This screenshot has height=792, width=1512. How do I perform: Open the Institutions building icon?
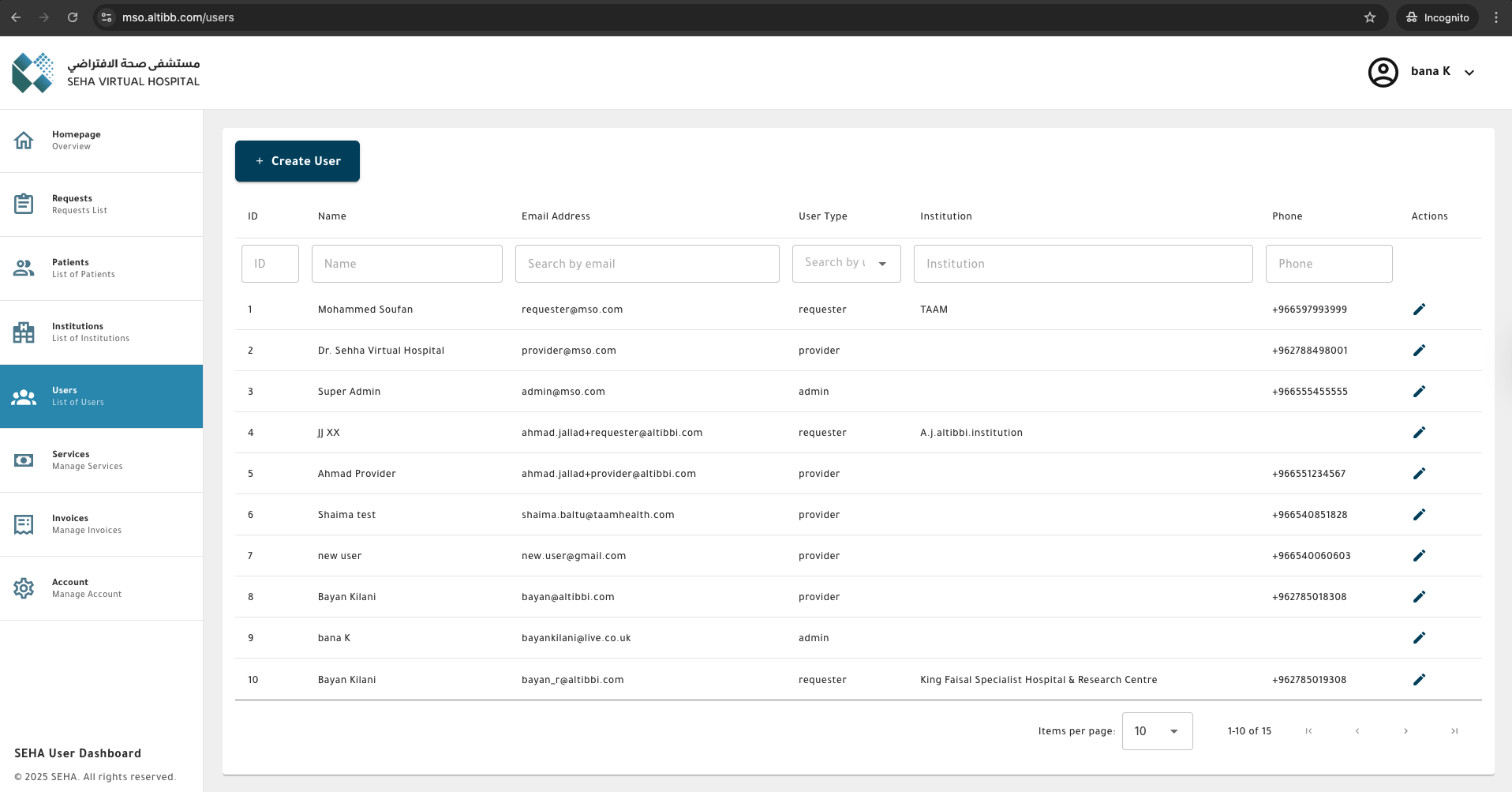click(x=24, y=332)
